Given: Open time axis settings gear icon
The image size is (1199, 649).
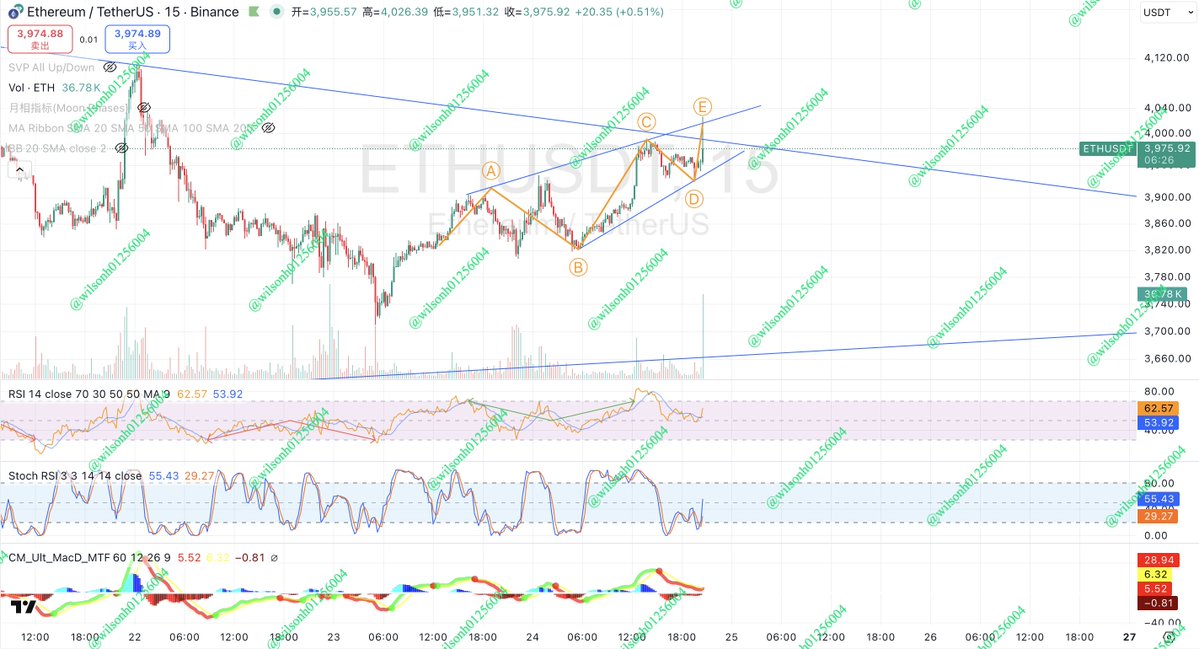Looking at the screenshot, I should click(x=1169, y=636).
